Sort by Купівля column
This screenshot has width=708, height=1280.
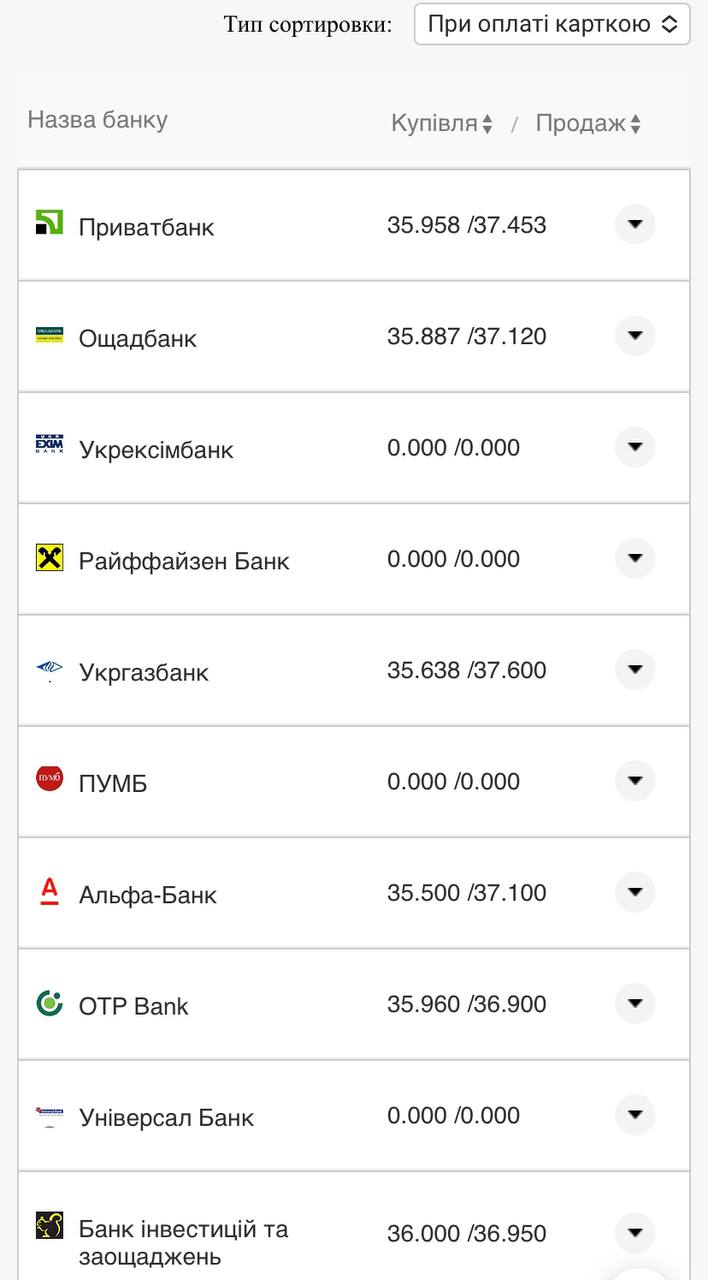pyautogui.click(x=442, y=123)
